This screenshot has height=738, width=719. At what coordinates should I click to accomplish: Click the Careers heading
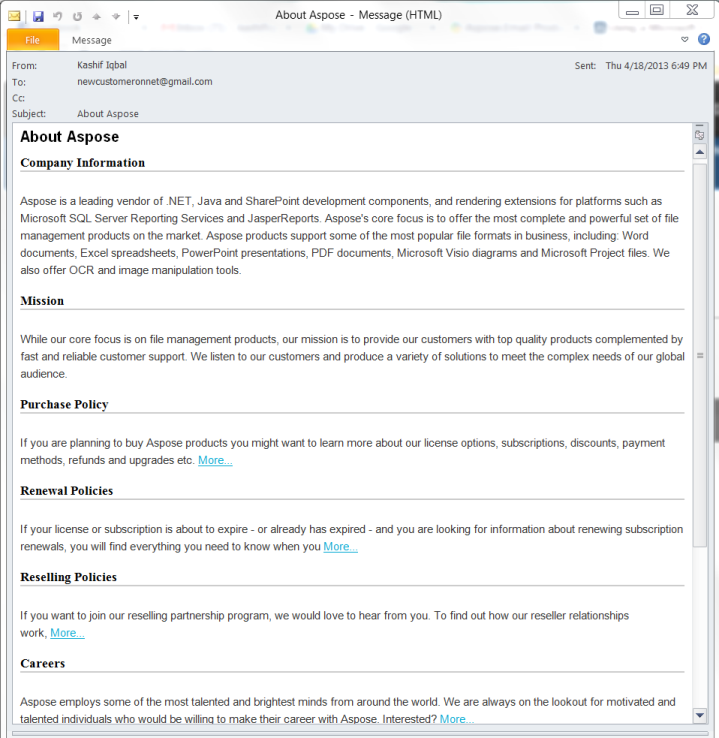43,663
